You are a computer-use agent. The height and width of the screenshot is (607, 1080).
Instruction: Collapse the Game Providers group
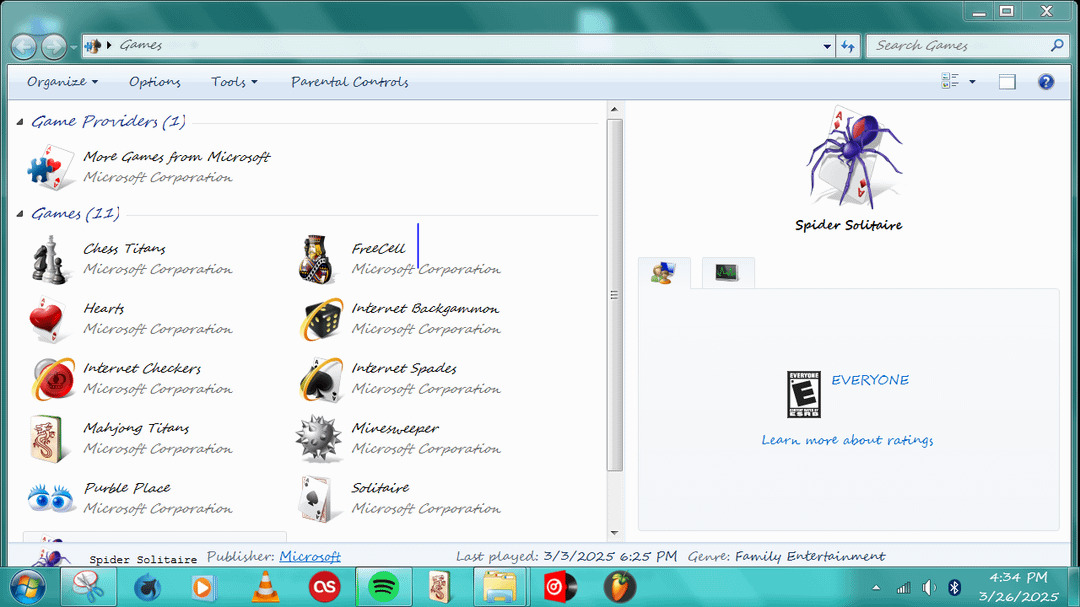click(x=20, y=122)
